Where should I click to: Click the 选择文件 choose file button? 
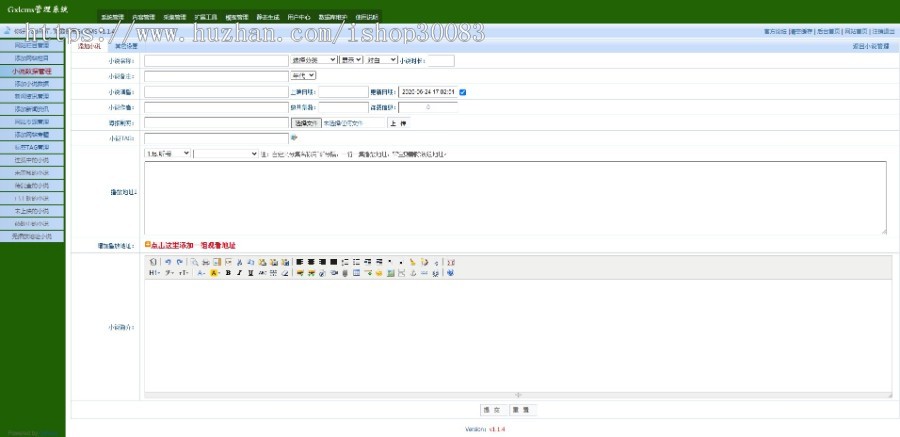[x=306, y=123]
